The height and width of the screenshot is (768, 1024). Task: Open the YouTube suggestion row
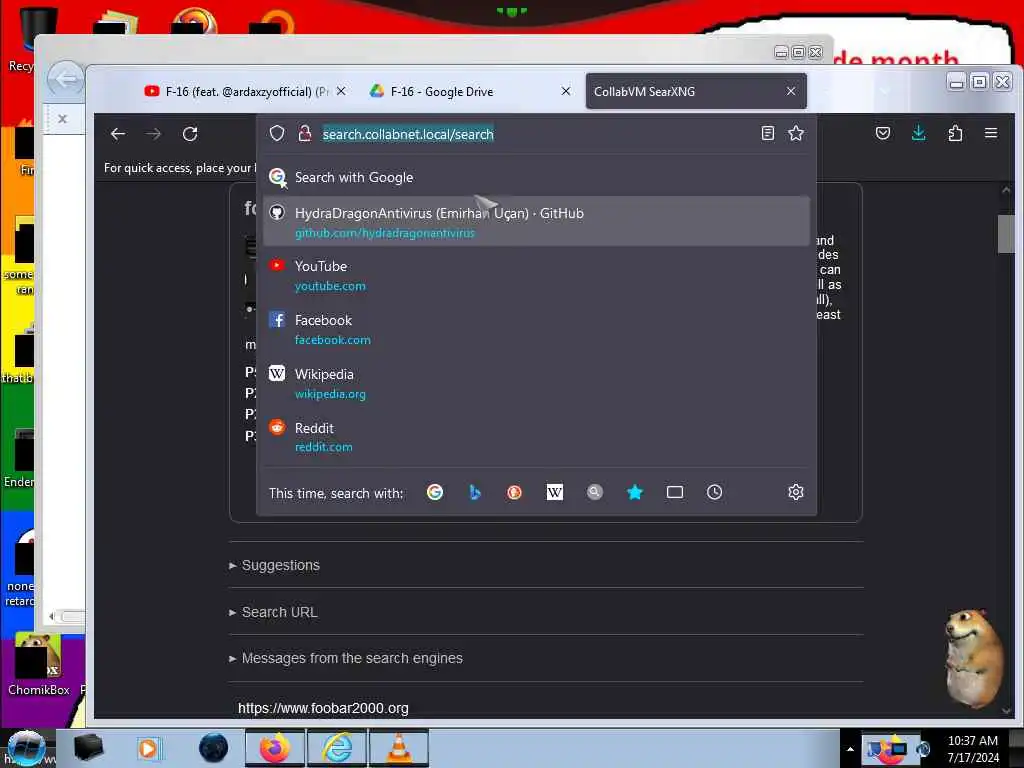pos(536,275)
